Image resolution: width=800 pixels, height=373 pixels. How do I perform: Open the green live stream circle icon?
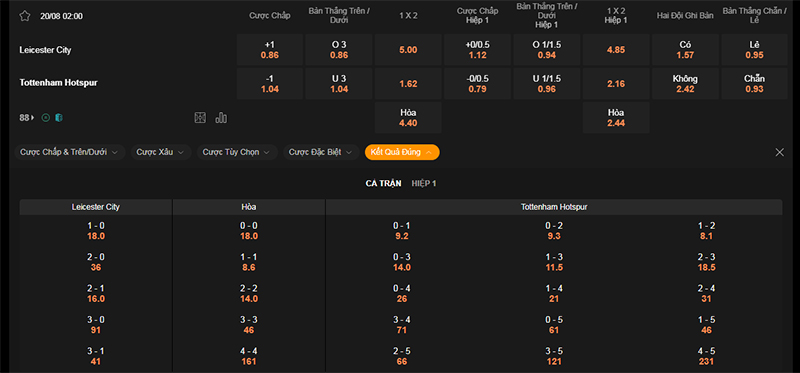[45, 118]
